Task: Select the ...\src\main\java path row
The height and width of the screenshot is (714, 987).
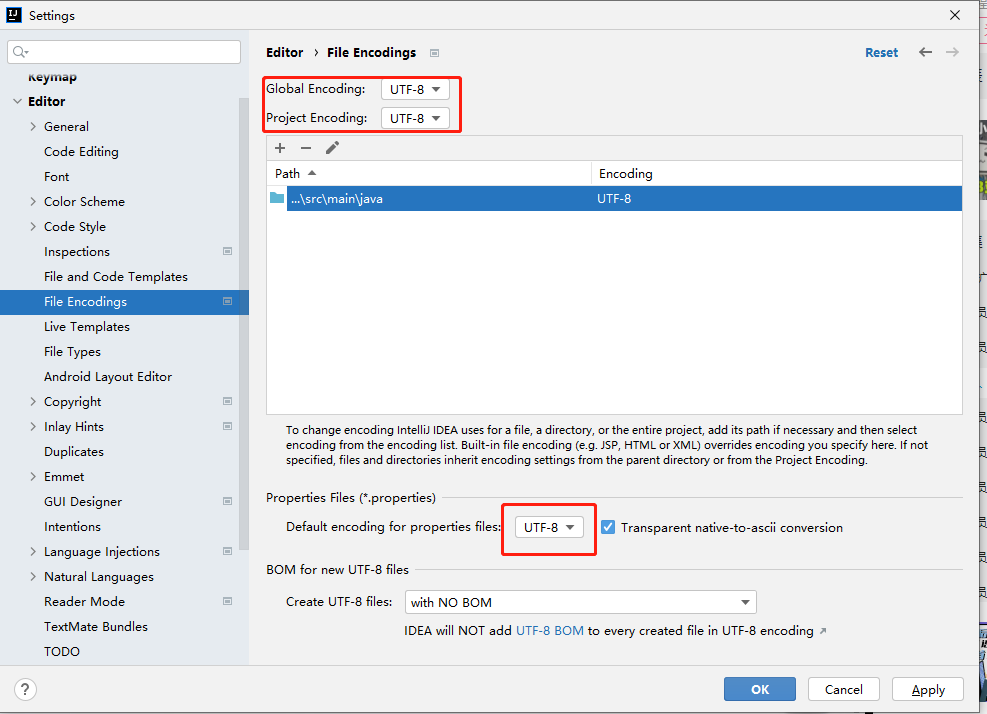Action: click(x=614, y=198)
